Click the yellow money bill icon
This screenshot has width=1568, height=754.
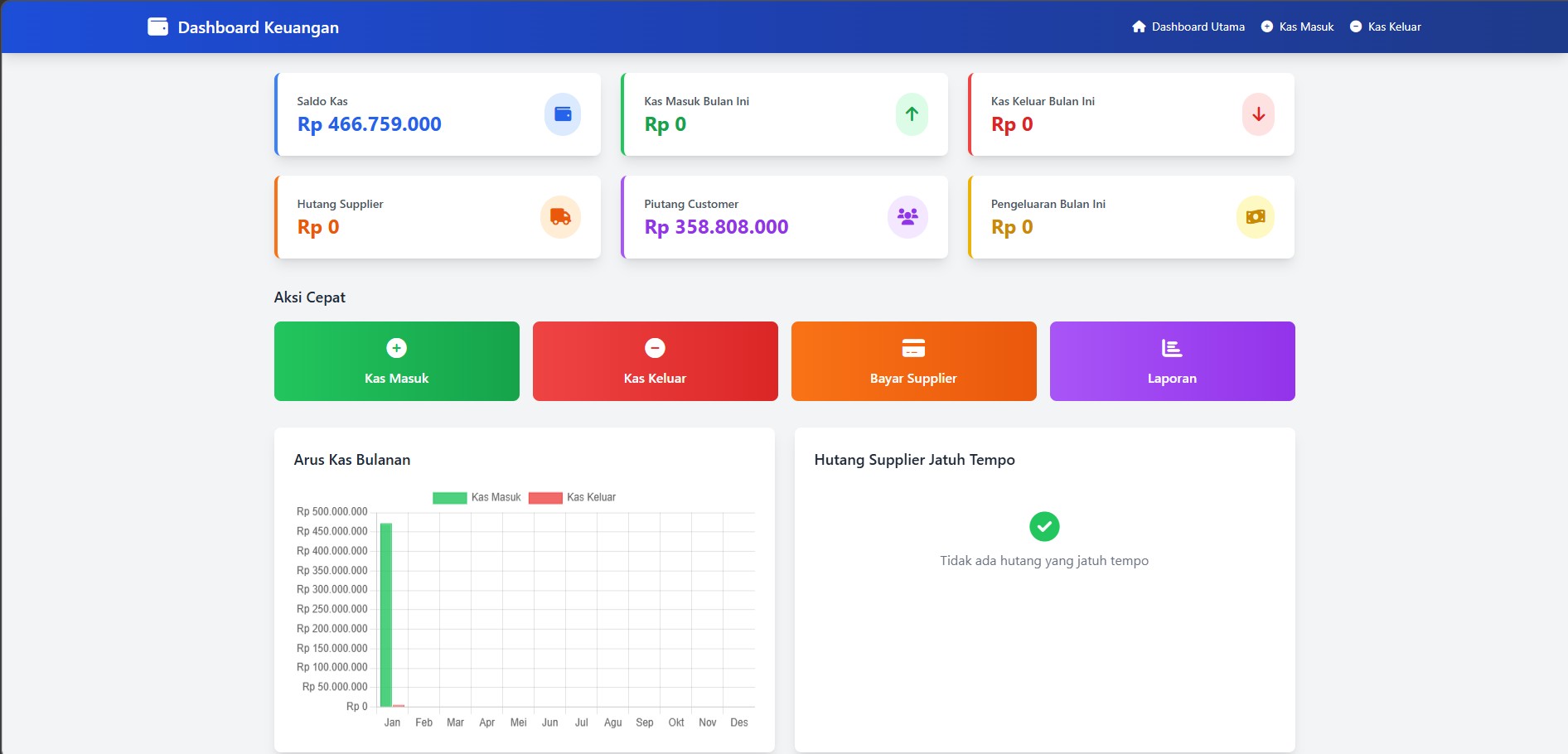click(x=1255, y=217)
